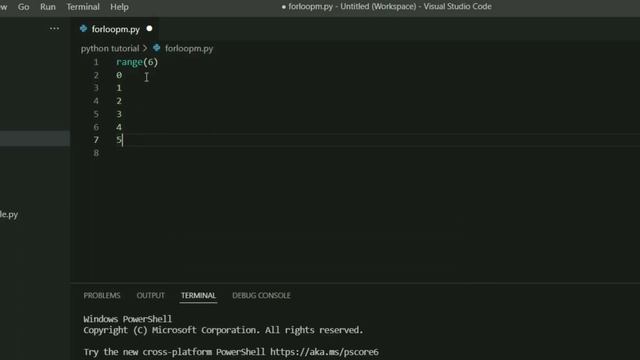Viewport: 640px width, 360px height.
Task: Click the '1' on line 3
Action: coord(119,88)
